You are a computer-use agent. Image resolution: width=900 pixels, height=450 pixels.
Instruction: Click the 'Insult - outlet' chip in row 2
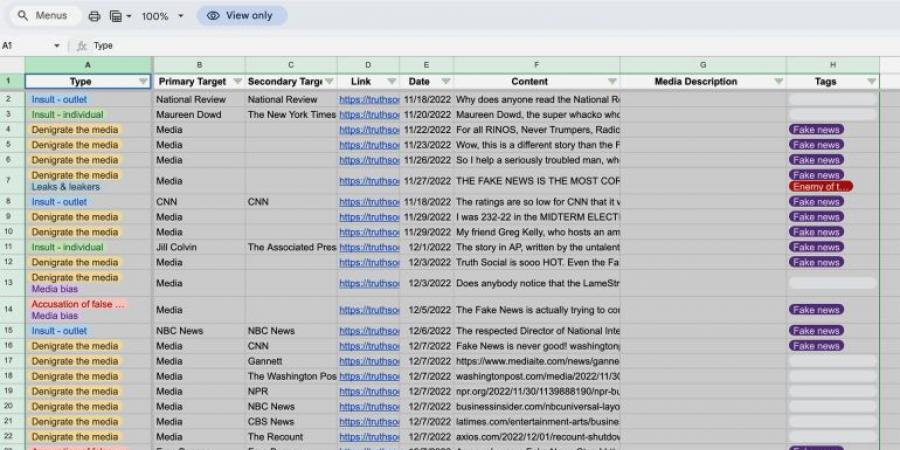pyautogui.click(x=59, y=99)
